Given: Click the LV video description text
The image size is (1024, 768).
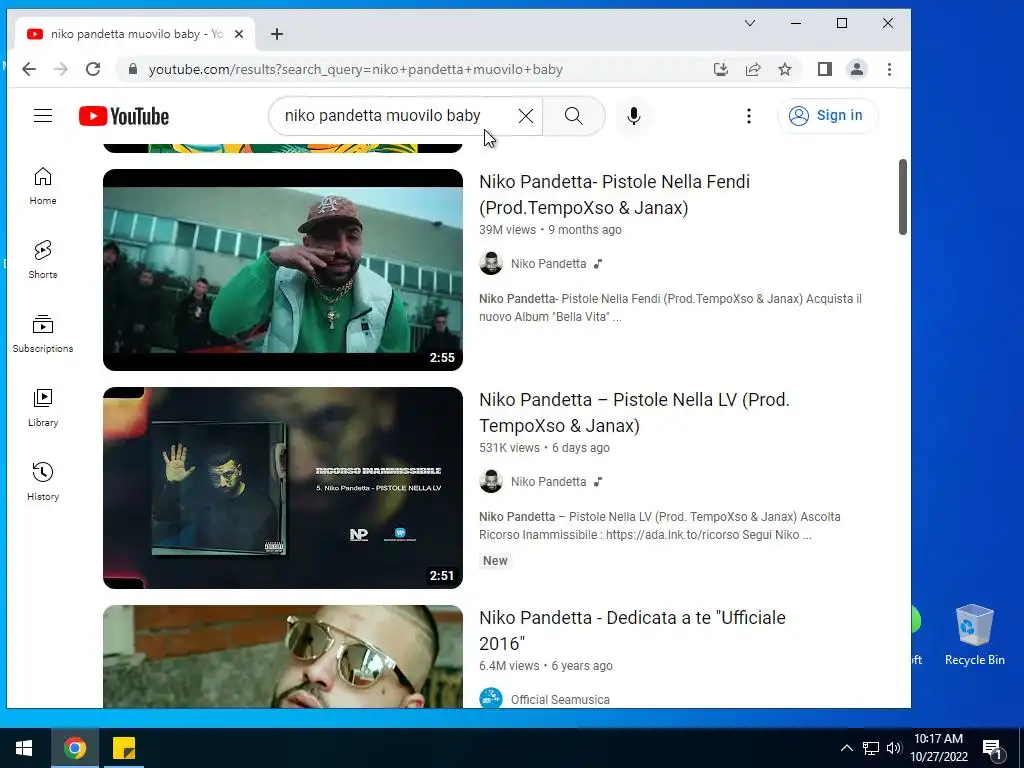Looking at the screenshot, I should tap(660, 526).
